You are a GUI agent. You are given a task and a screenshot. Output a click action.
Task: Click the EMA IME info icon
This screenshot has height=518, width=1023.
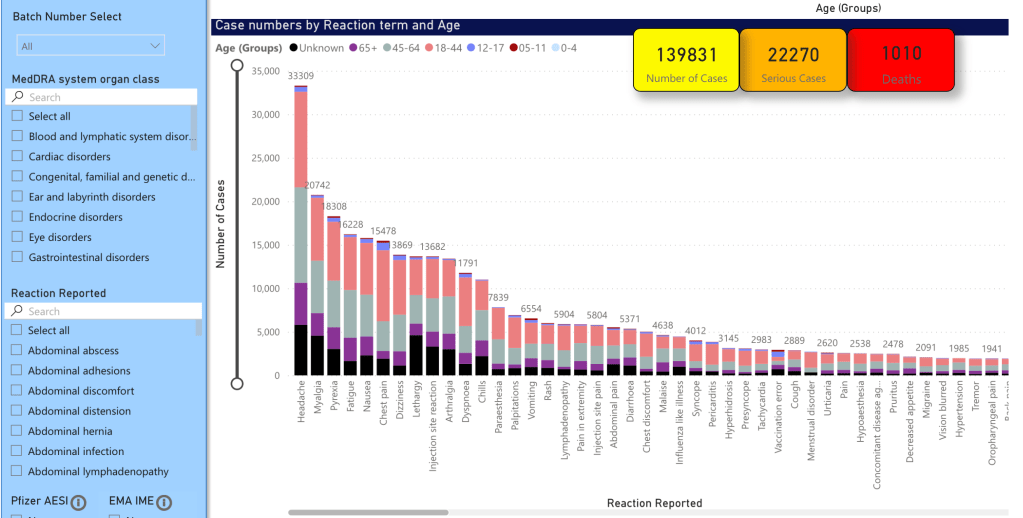tap(164, 502)
